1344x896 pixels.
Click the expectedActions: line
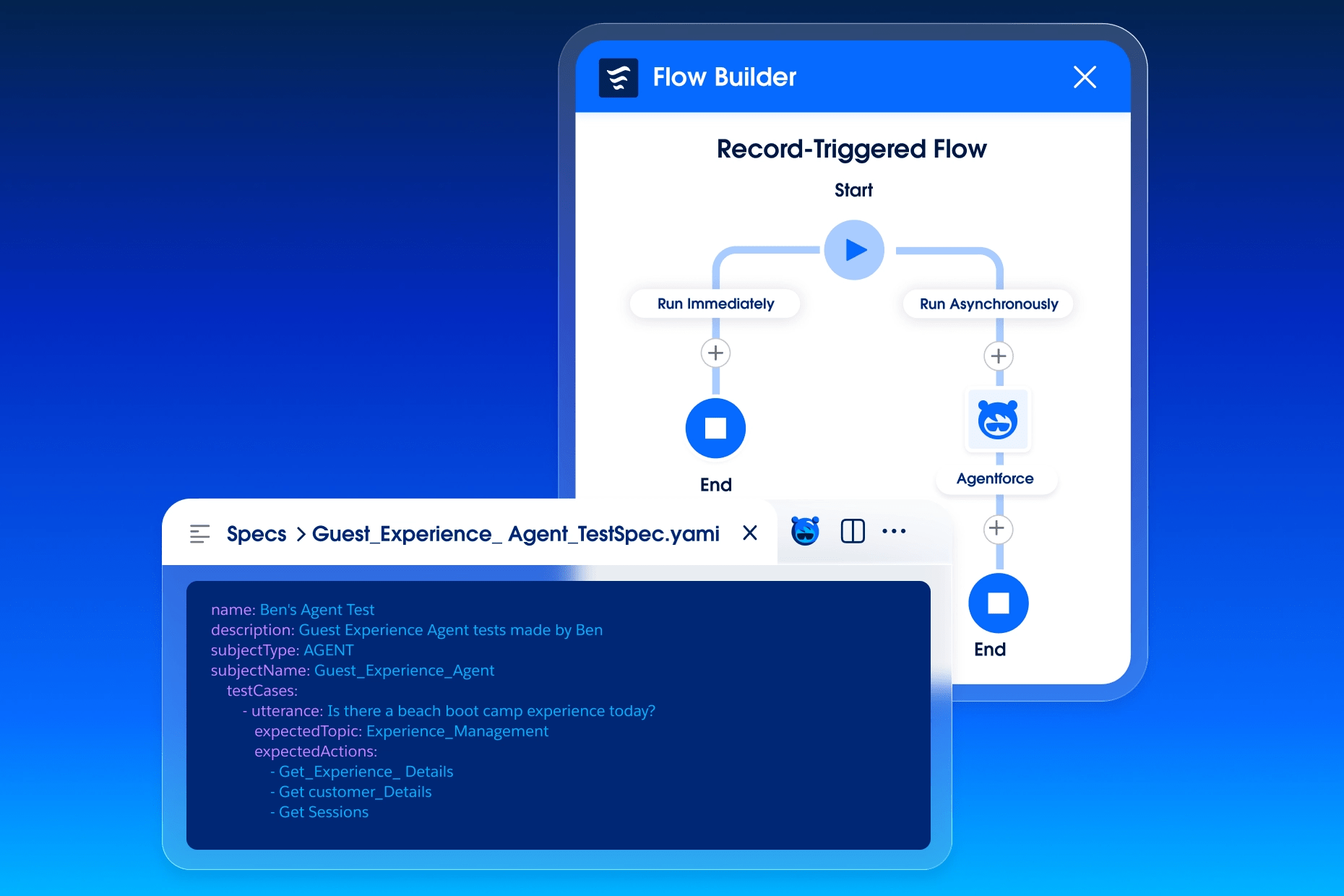pos(316,751)
